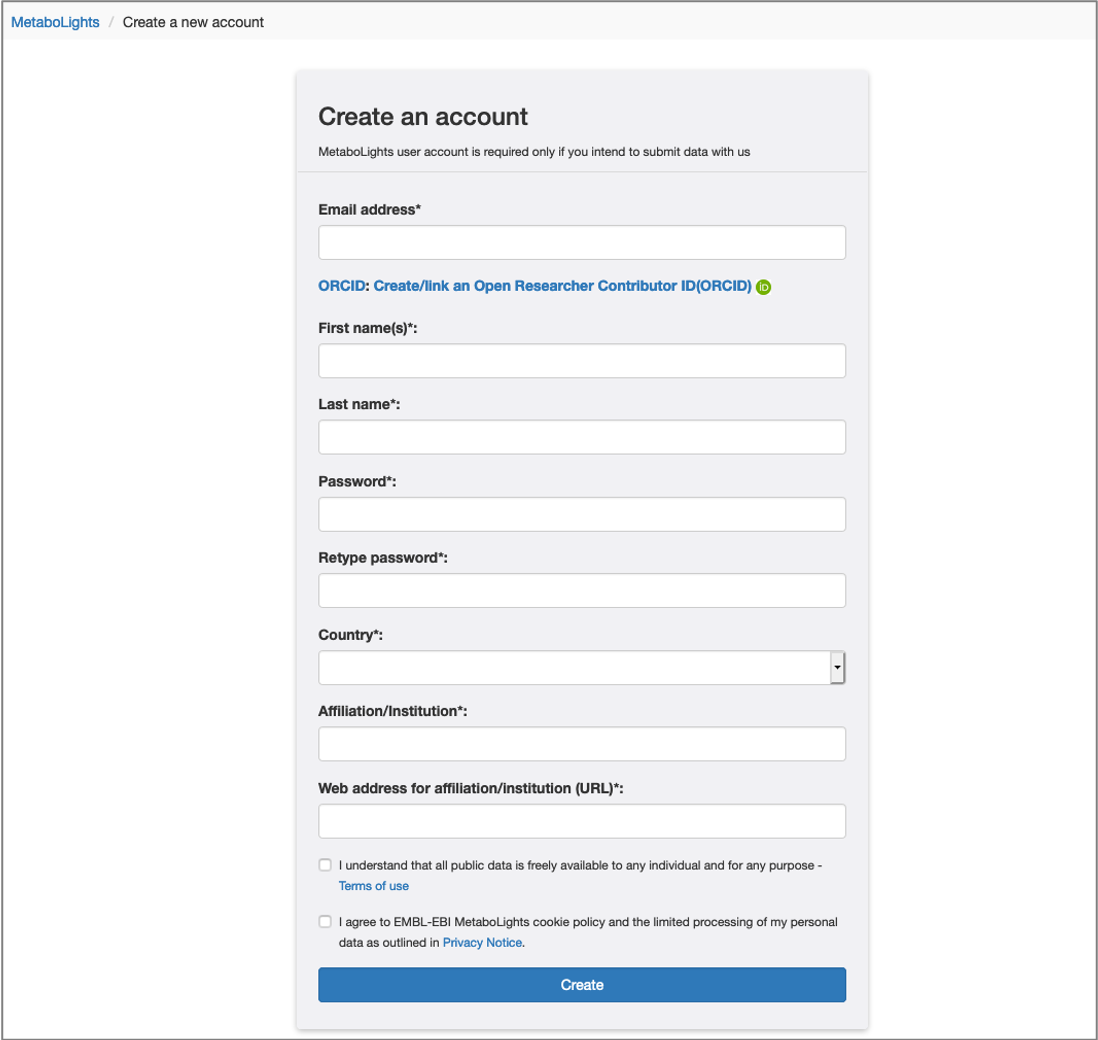This screenshot has height=1040, width=1098.
Task: Select the 'Create a new account' breadcrumb
Action: [x=193, y=22]
